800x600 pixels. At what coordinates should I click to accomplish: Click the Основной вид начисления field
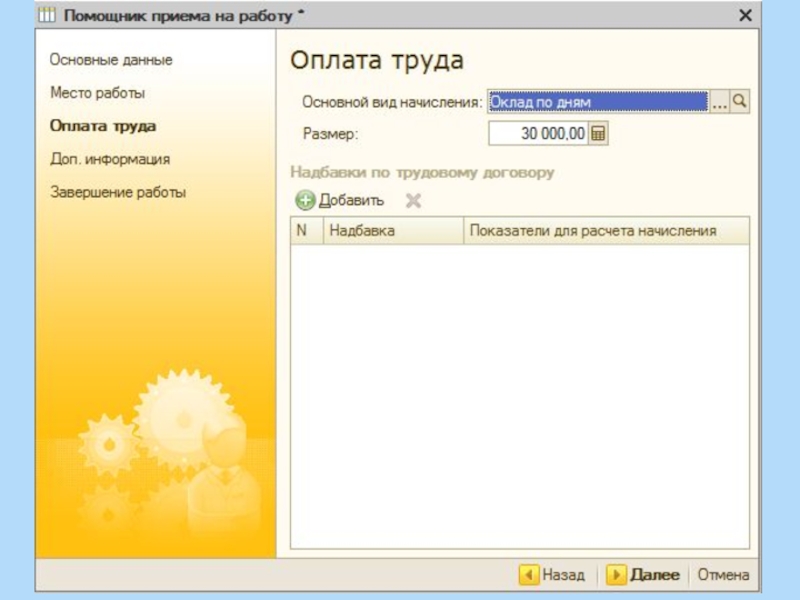click(x=597, y=102)
